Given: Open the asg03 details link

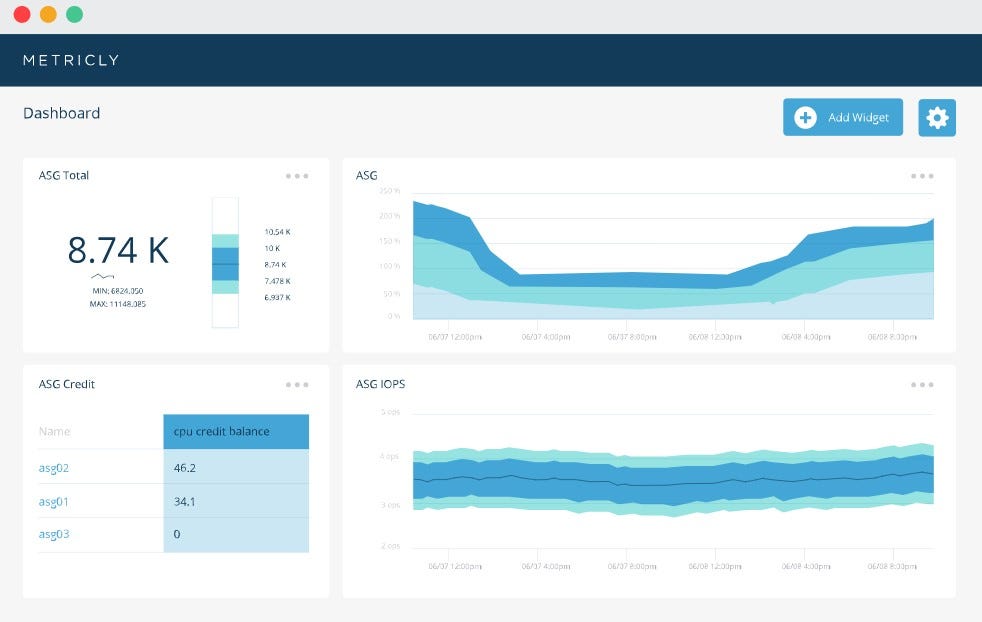Looking at the screenshot, I should pos(53,534).
